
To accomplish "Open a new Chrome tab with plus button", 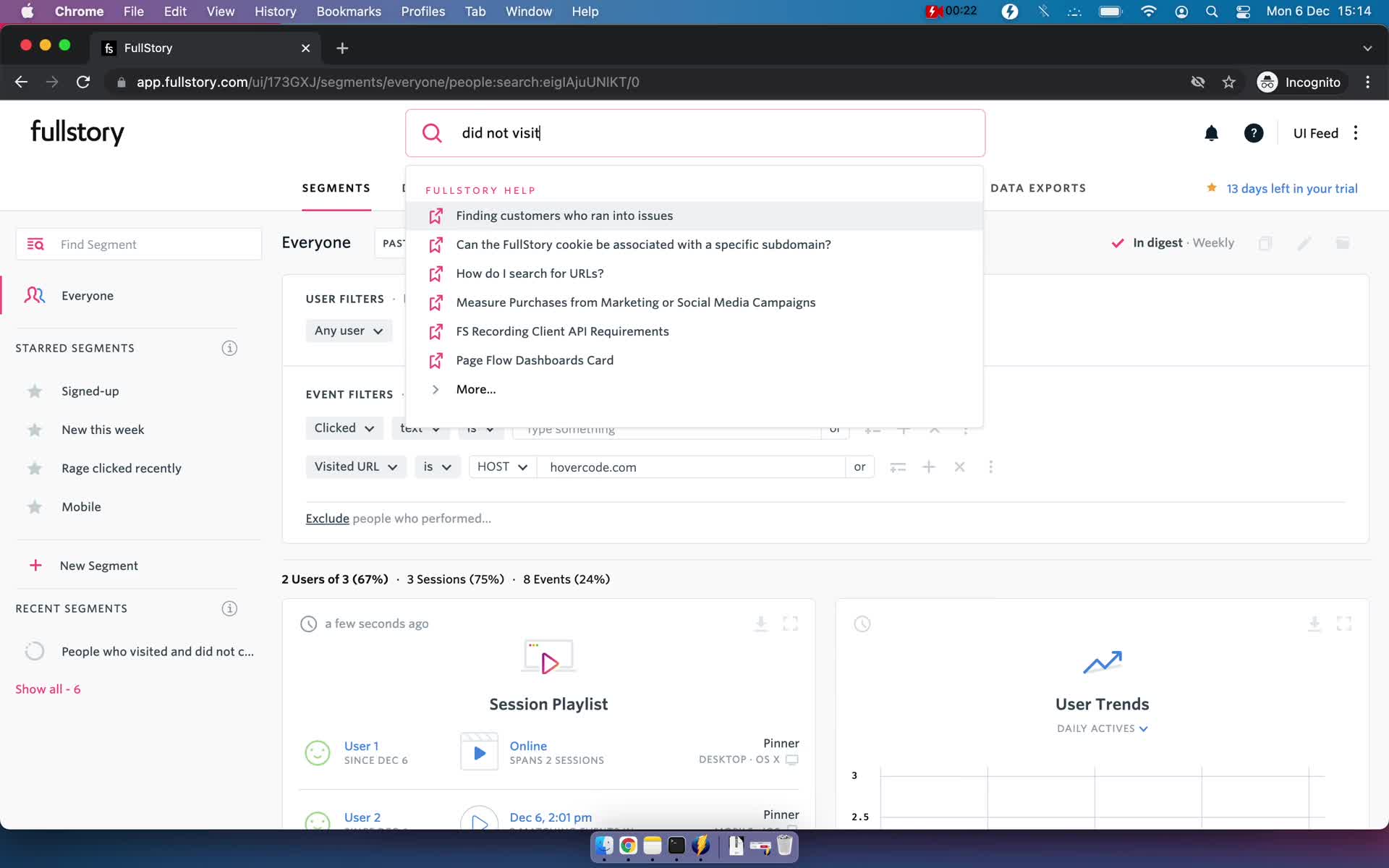I will coord(342,48).
